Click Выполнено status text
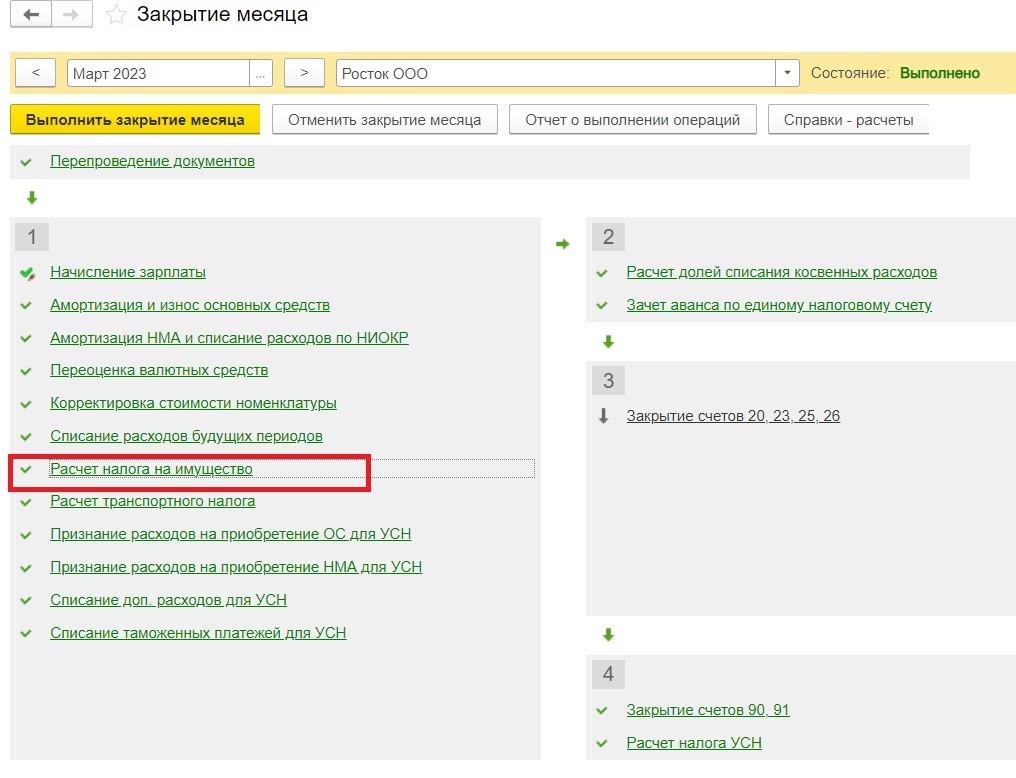Screen dimensions: 1016x778 pos(940,73)
